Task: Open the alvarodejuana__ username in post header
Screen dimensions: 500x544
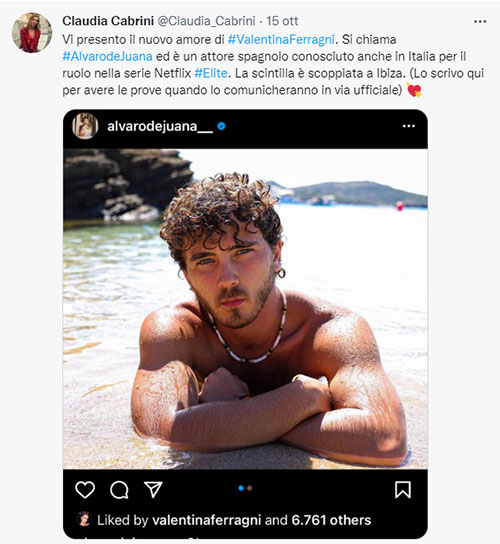Action: [160, 127]
